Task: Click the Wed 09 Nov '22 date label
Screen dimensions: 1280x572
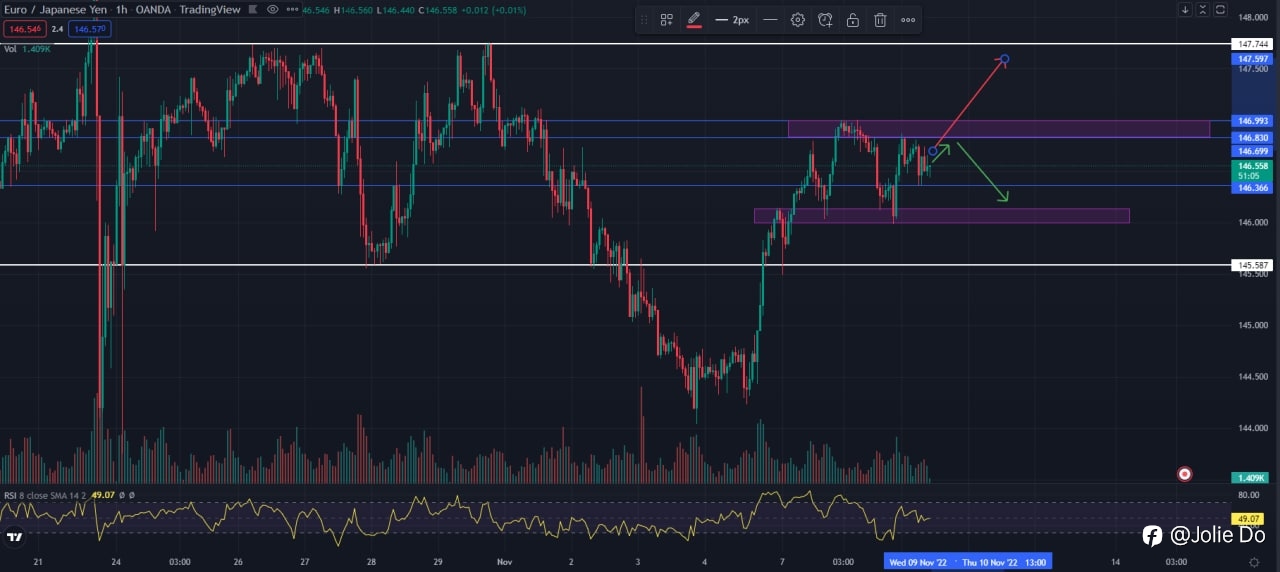Action: pyautogui.click(x=918, y=563)
